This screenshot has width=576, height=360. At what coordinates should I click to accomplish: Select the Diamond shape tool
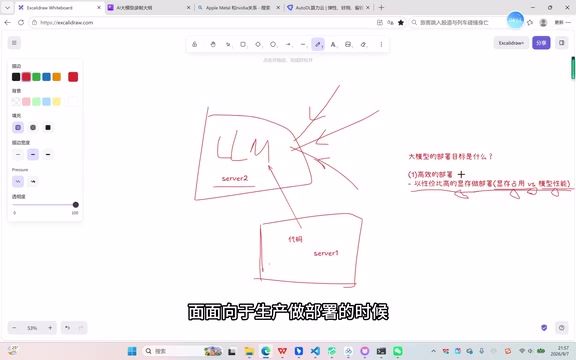tap(258, 44)
